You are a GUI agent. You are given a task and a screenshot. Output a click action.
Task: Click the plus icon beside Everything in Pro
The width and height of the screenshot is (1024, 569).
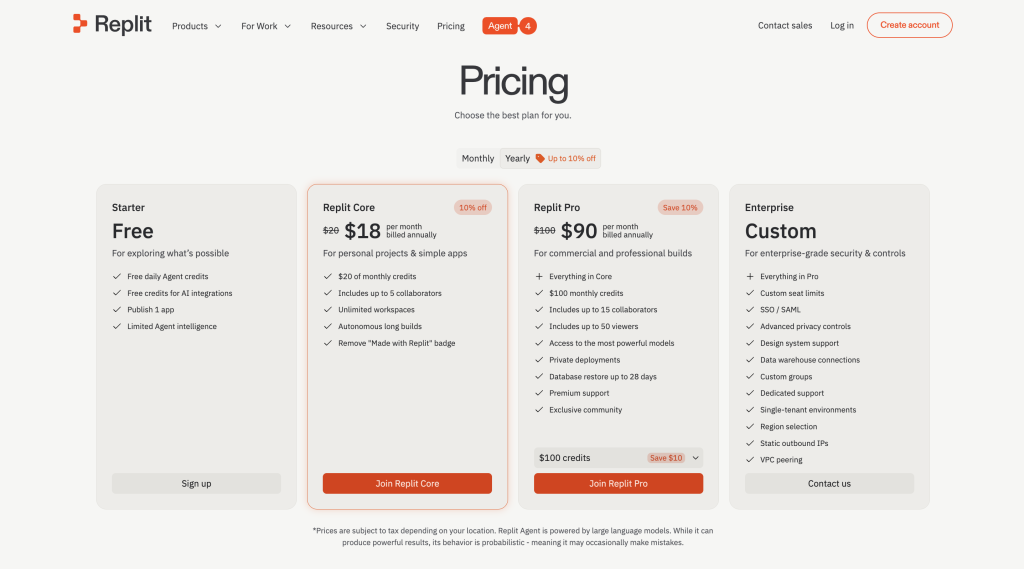pos(750,276)
